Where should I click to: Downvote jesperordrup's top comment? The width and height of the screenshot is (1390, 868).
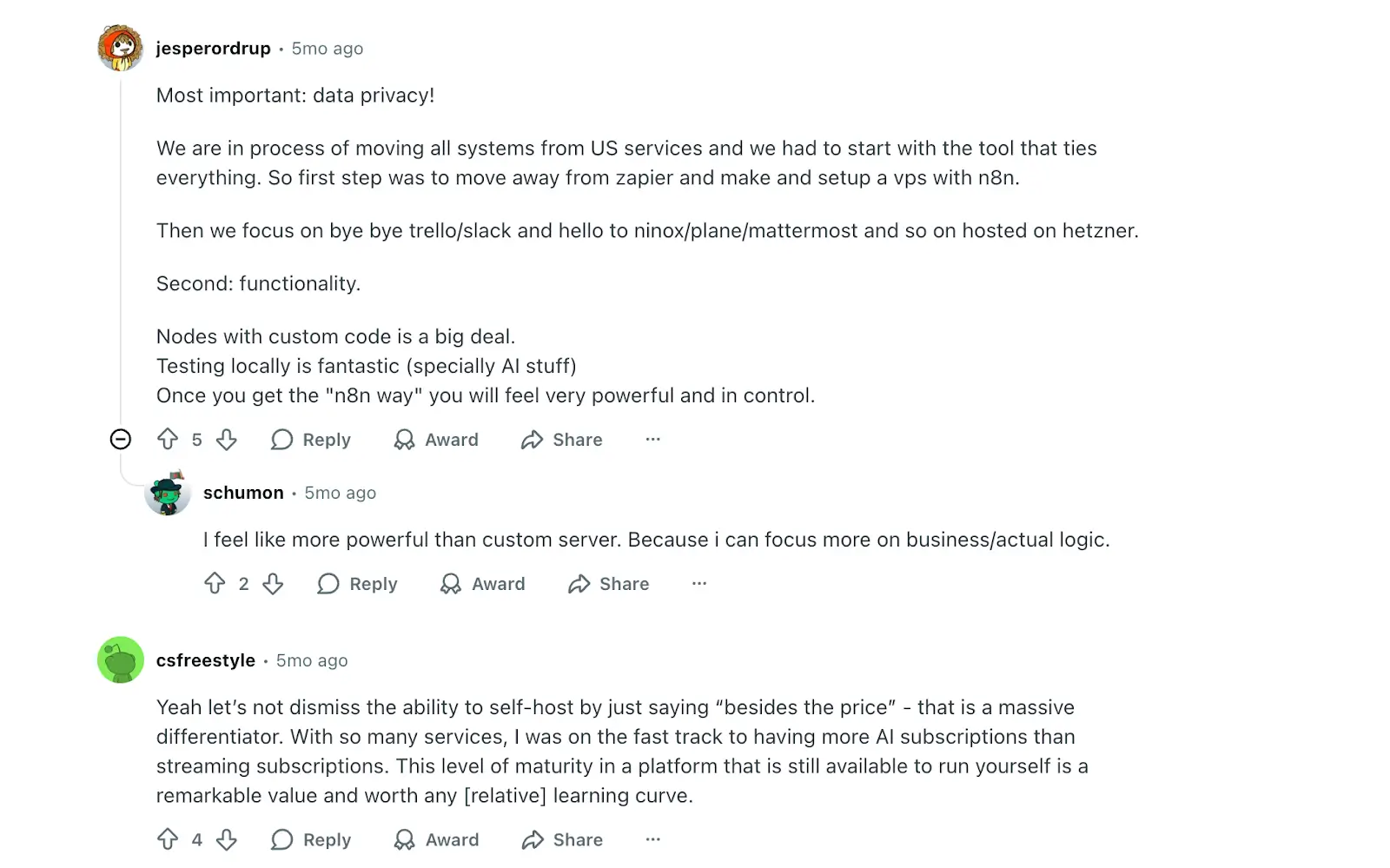point(226,440)
